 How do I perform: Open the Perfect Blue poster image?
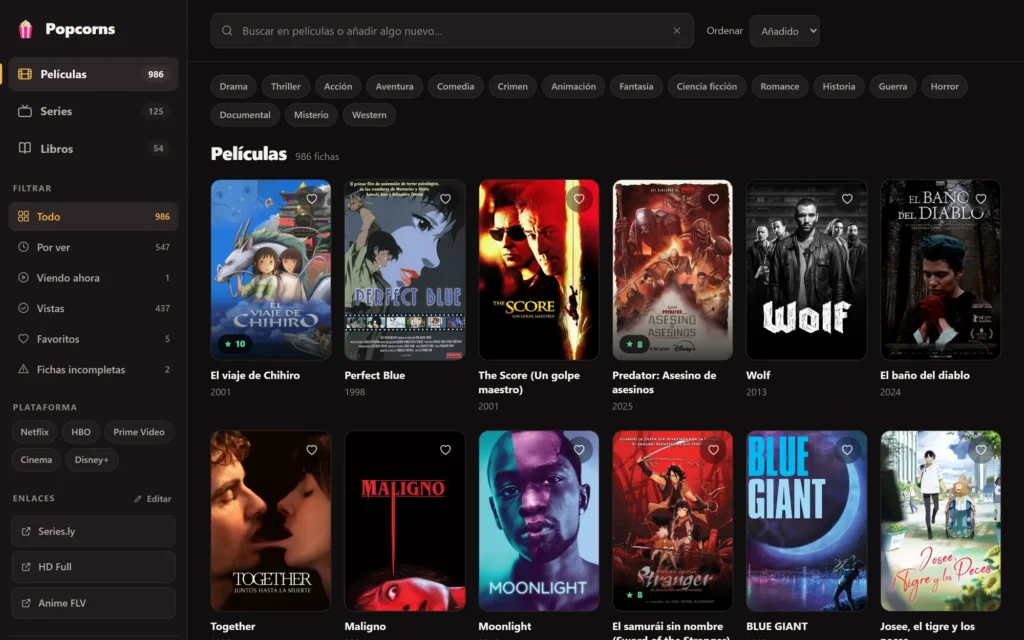[405, 270]
